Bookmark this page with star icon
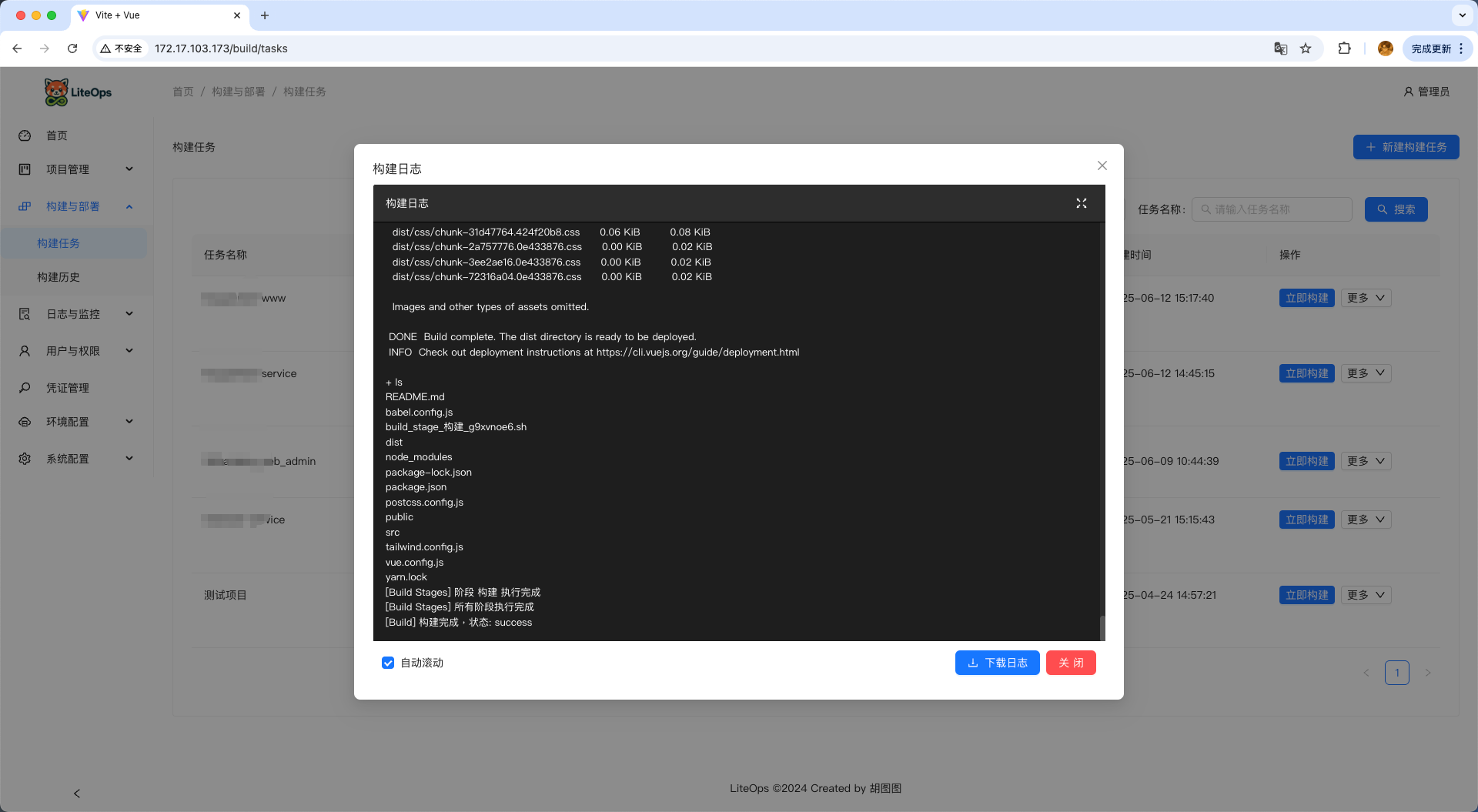1478x812 pixels. click(1306, 48)
